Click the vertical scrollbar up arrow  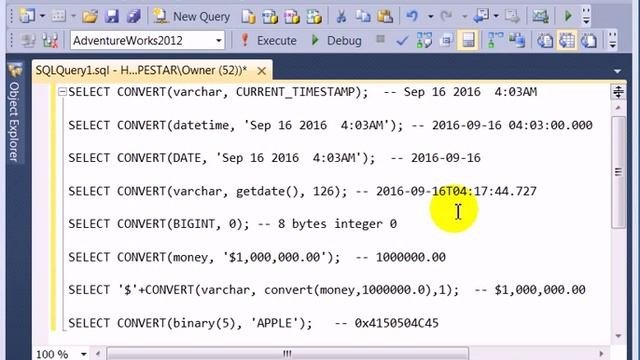coord(618,108)
